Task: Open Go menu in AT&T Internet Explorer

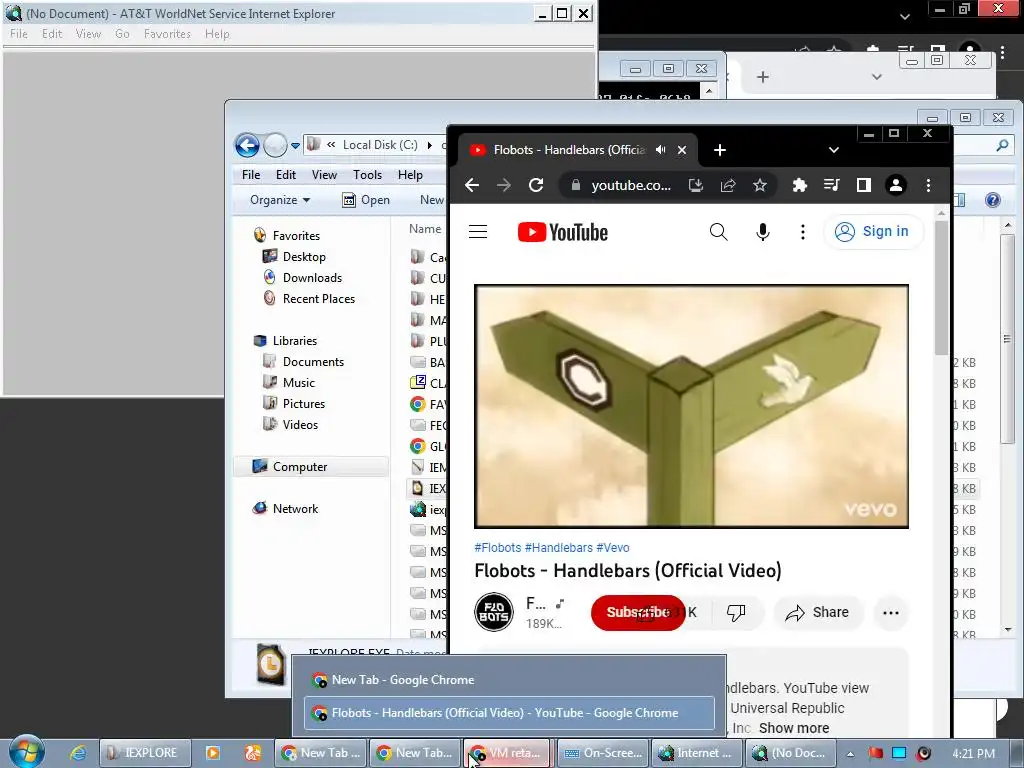Action: tap(122, 34)
